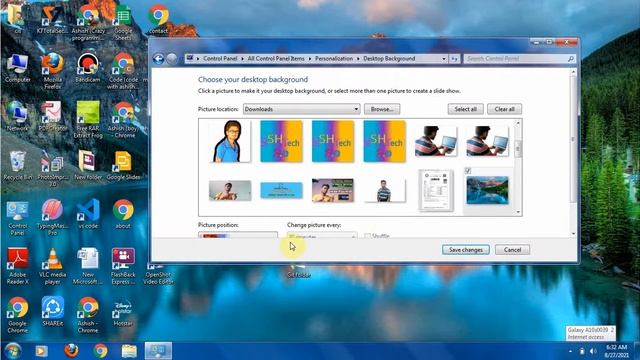Screen dimensions: 640x360
Task: Go to All Control Panel Items breadcrumb
Action: [x=276, y=59]
